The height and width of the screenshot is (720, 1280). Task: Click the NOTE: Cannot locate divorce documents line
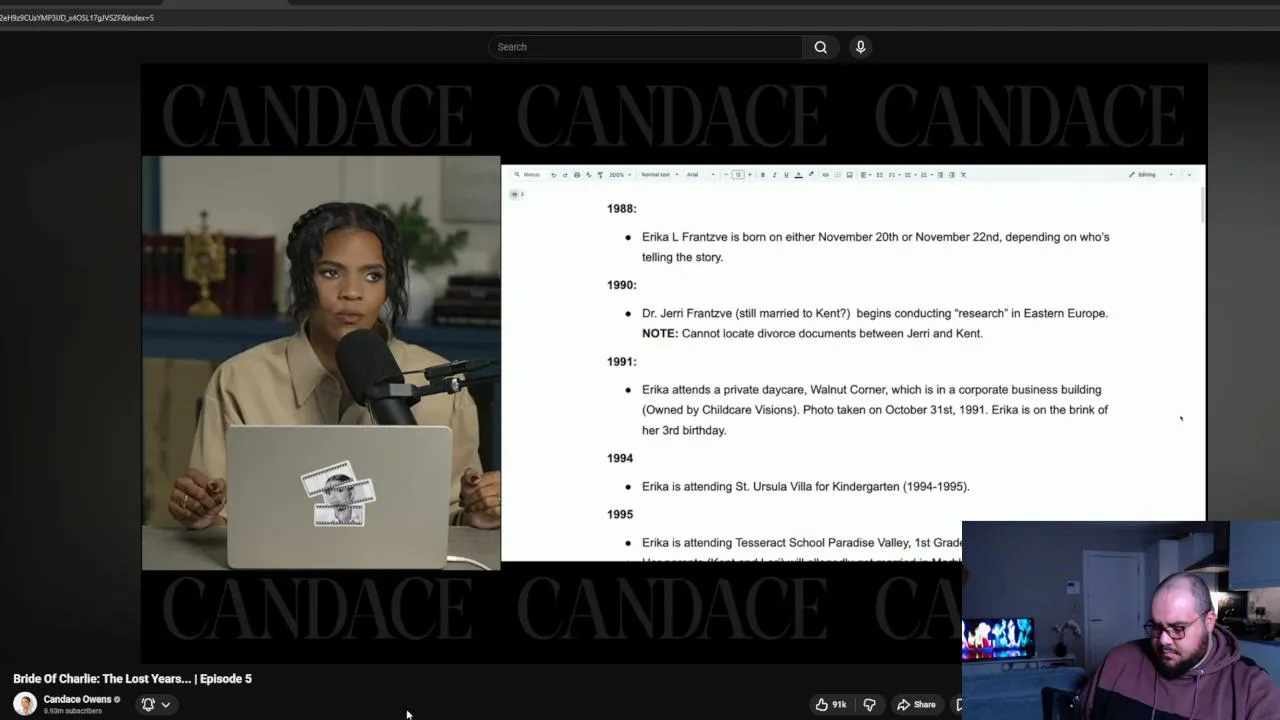[x=812, y=333]
